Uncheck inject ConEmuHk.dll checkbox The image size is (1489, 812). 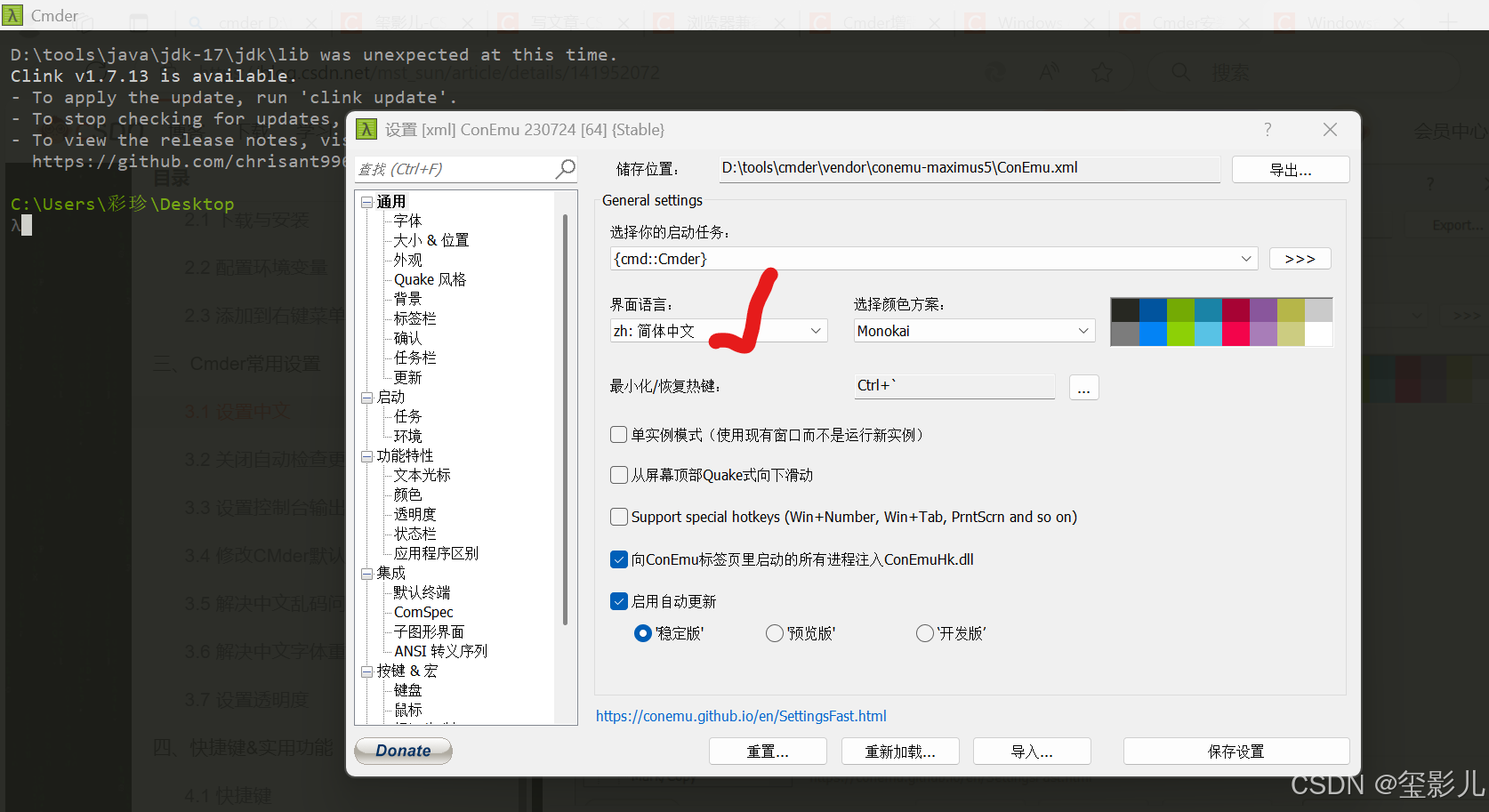[x=619, y=559]
